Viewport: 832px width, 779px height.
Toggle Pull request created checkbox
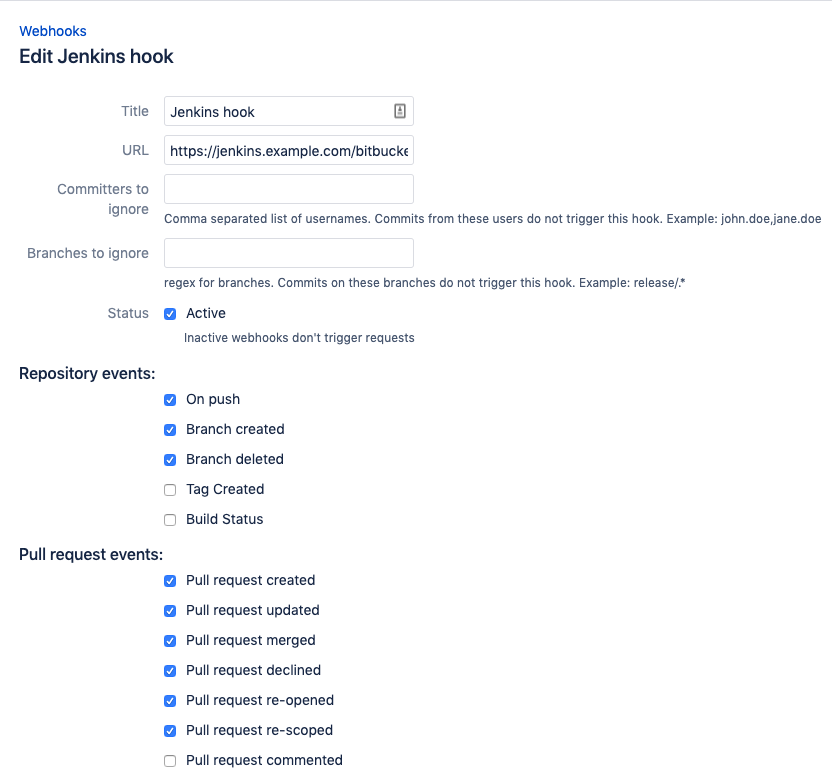170,581
